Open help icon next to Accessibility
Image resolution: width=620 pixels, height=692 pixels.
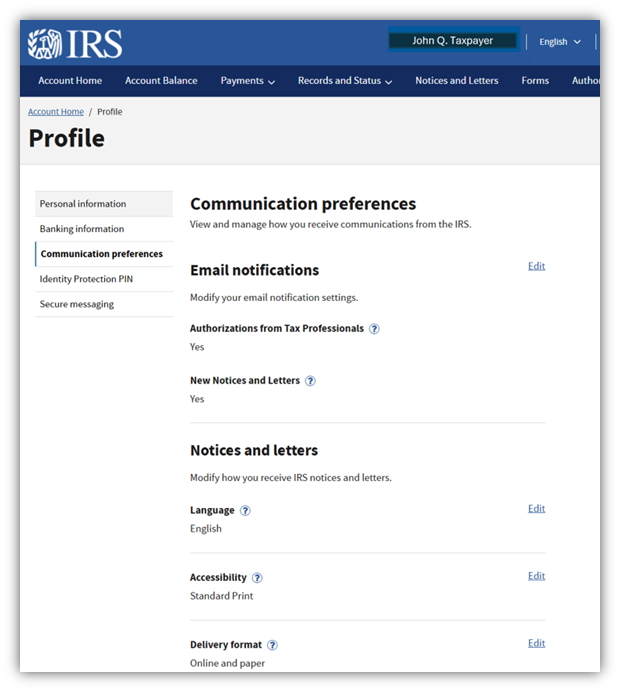pos(257,578)
